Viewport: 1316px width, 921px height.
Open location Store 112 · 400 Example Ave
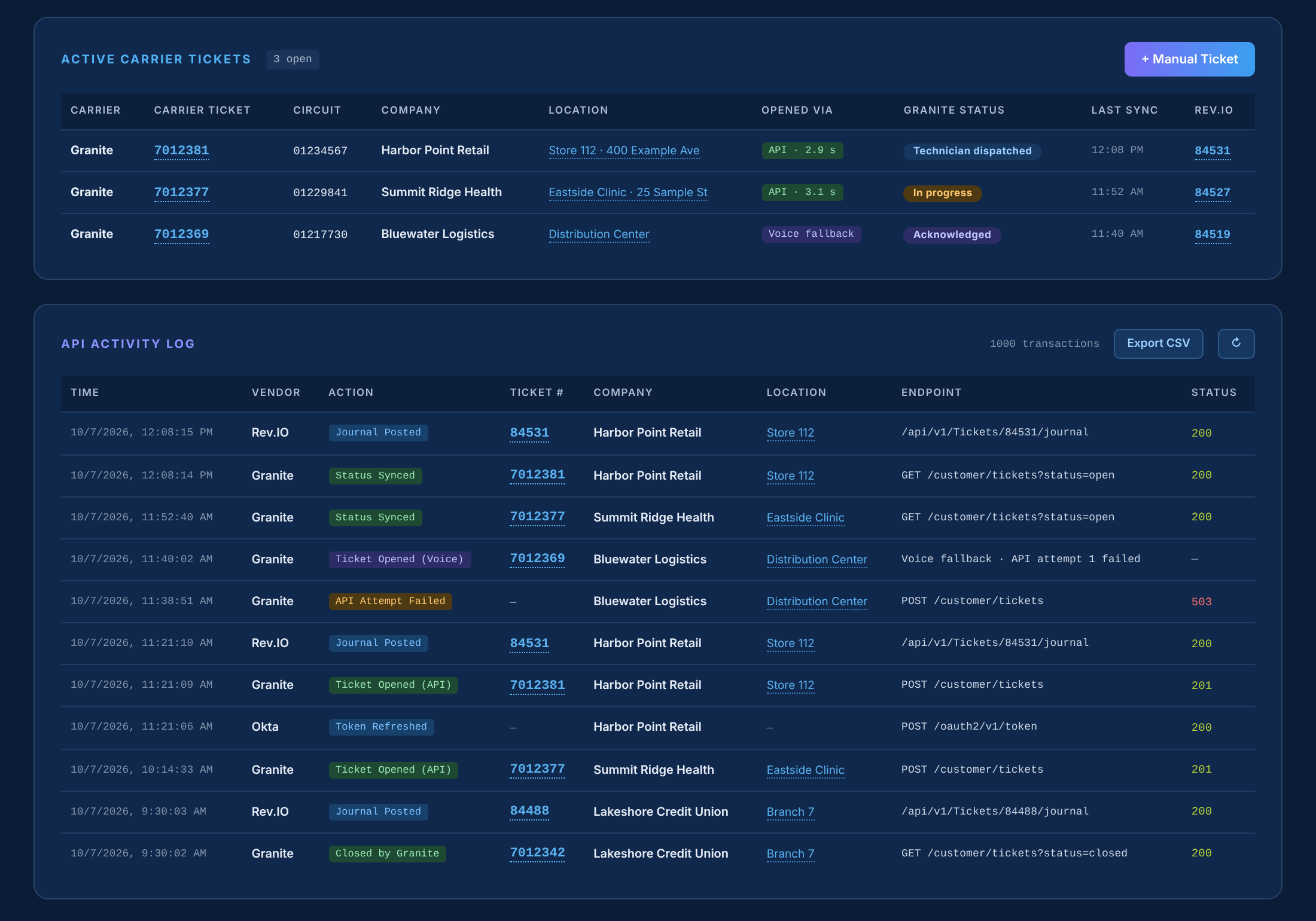(624, 150)
